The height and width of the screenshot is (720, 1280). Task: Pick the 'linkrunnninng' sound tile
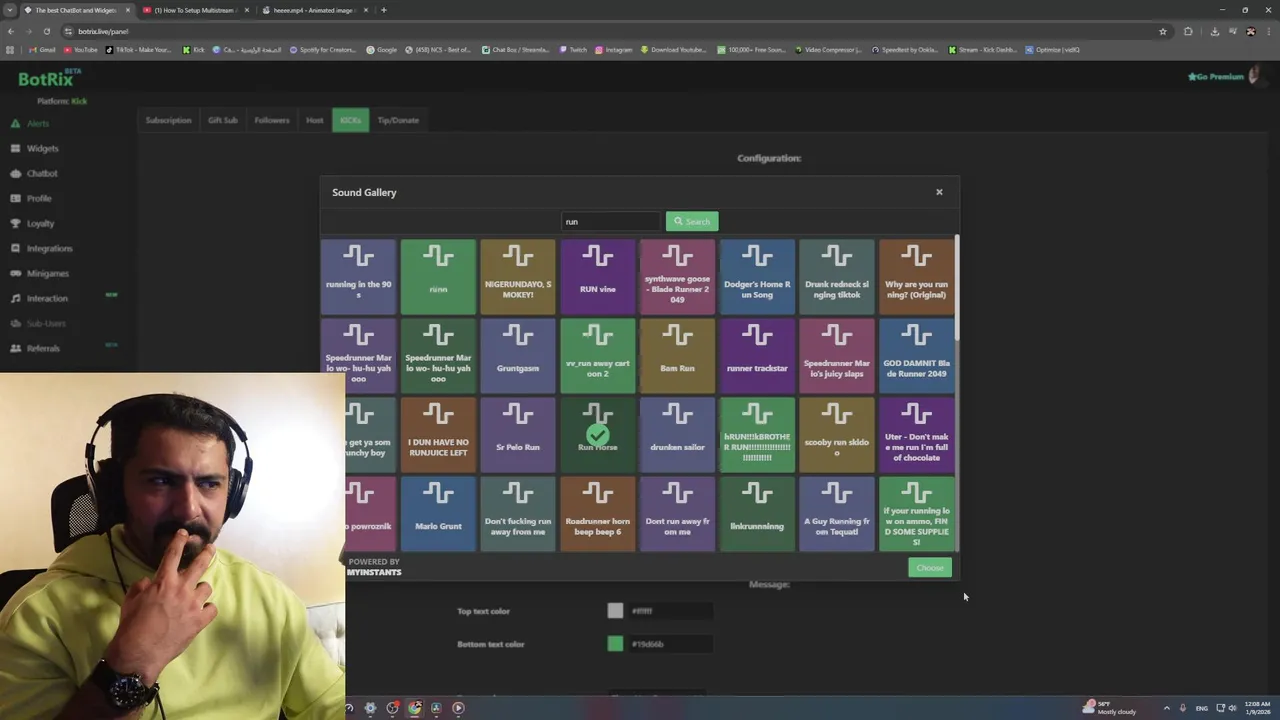click(757, 514)
